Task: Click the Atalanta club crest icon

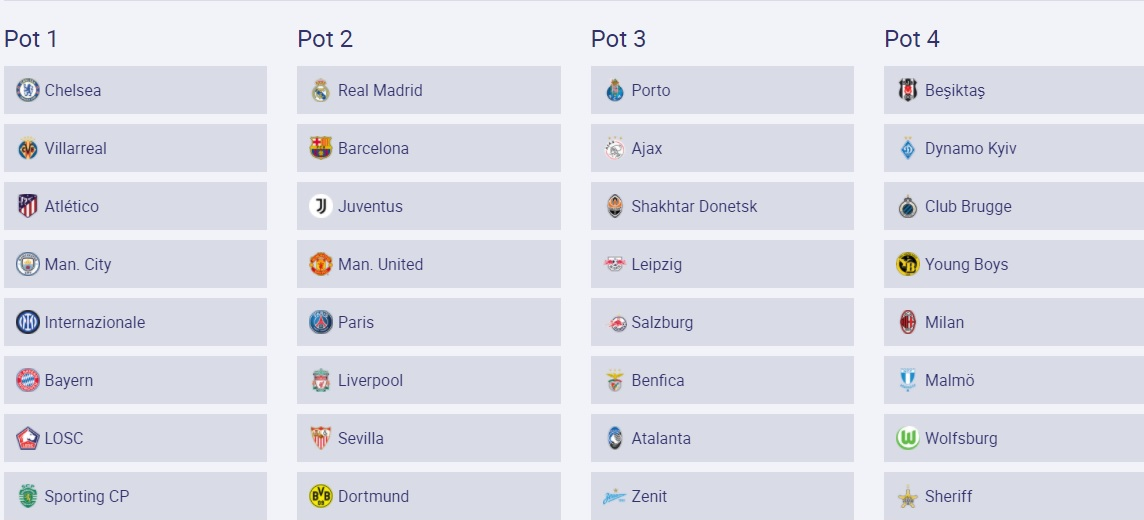Action: [x=615, y=438]
